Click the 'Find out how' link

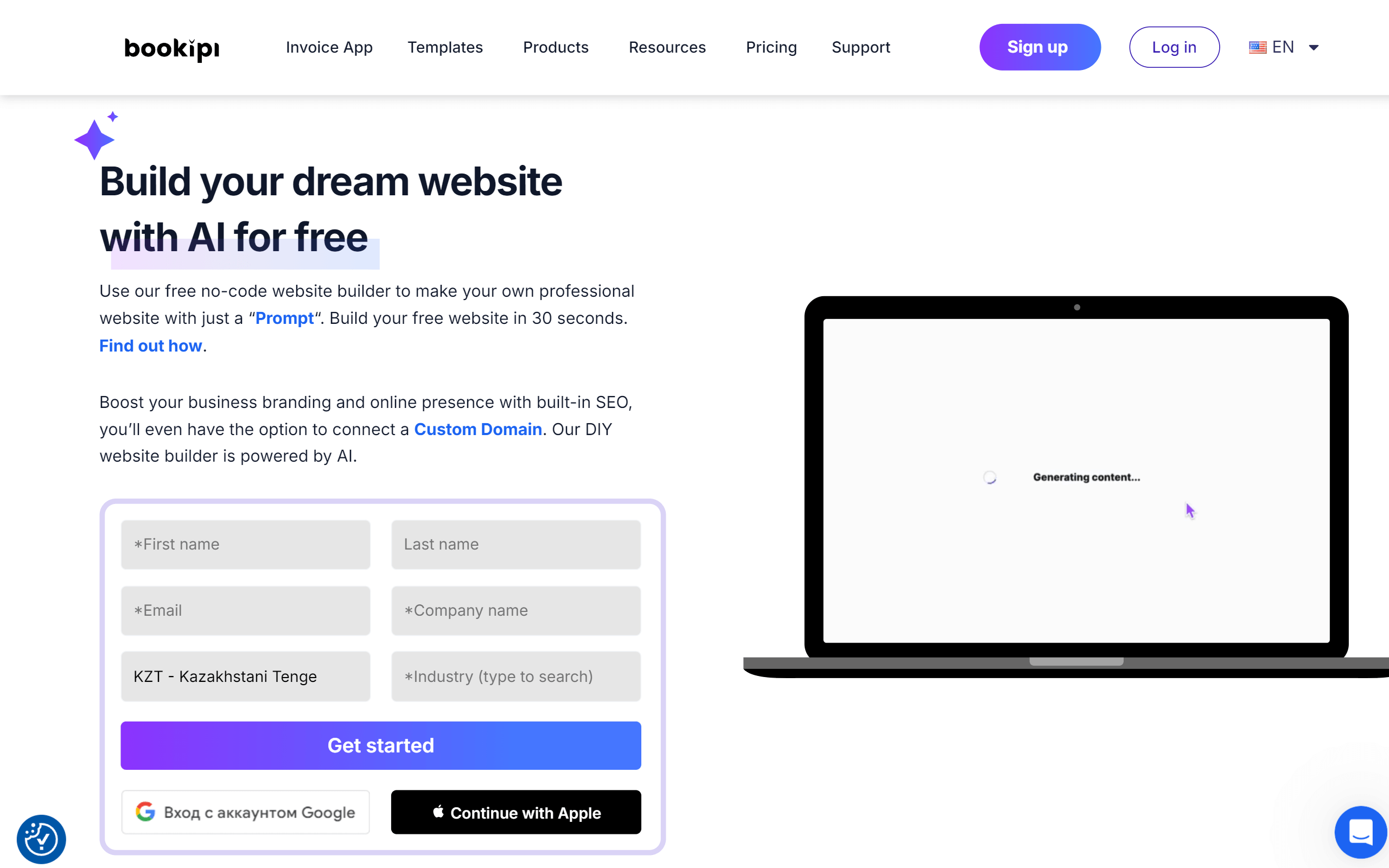[151, 345]
